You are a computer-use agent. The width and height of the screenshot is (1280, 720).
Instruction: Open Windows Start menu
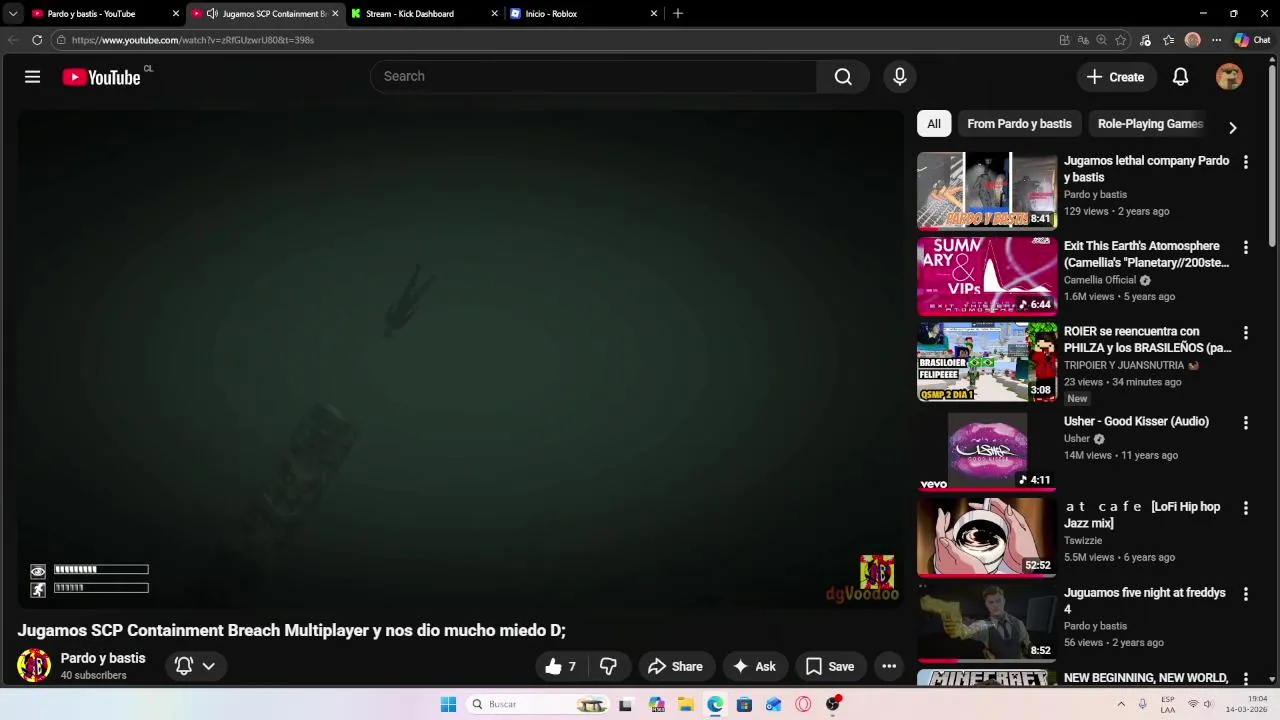(448, 704)
